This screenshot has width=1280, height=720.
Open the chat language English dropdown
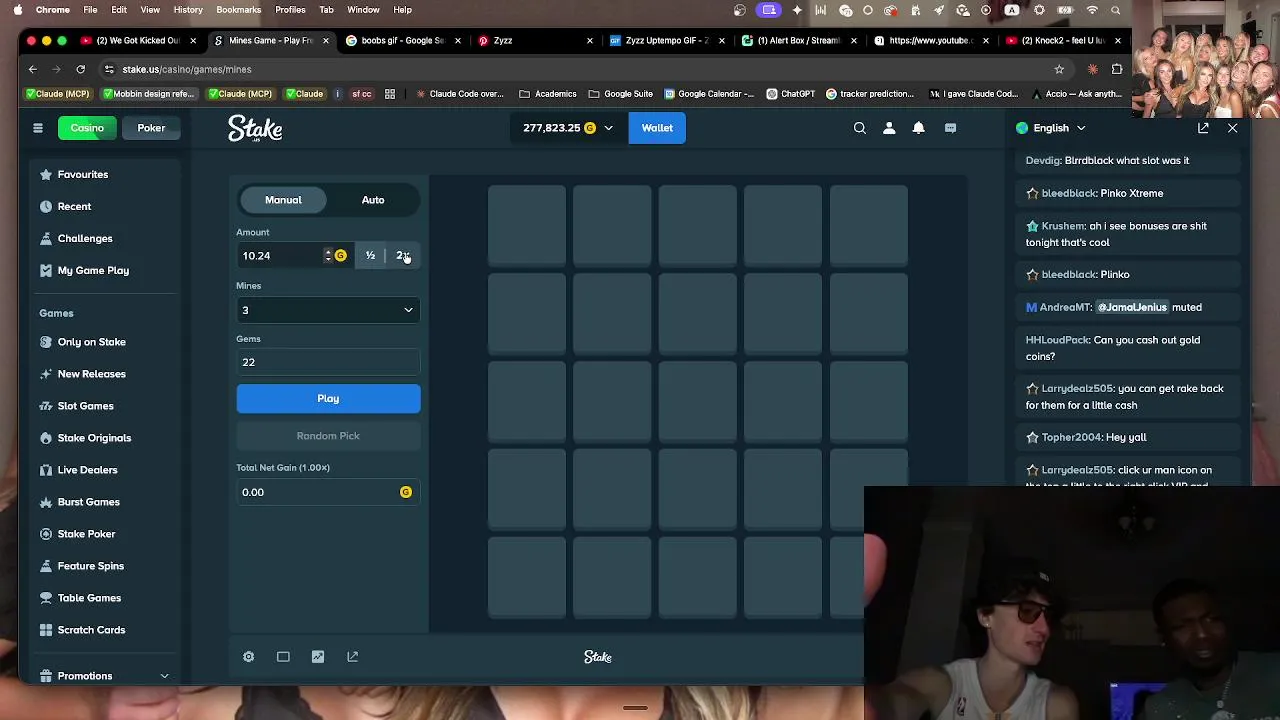[1051, 128]
